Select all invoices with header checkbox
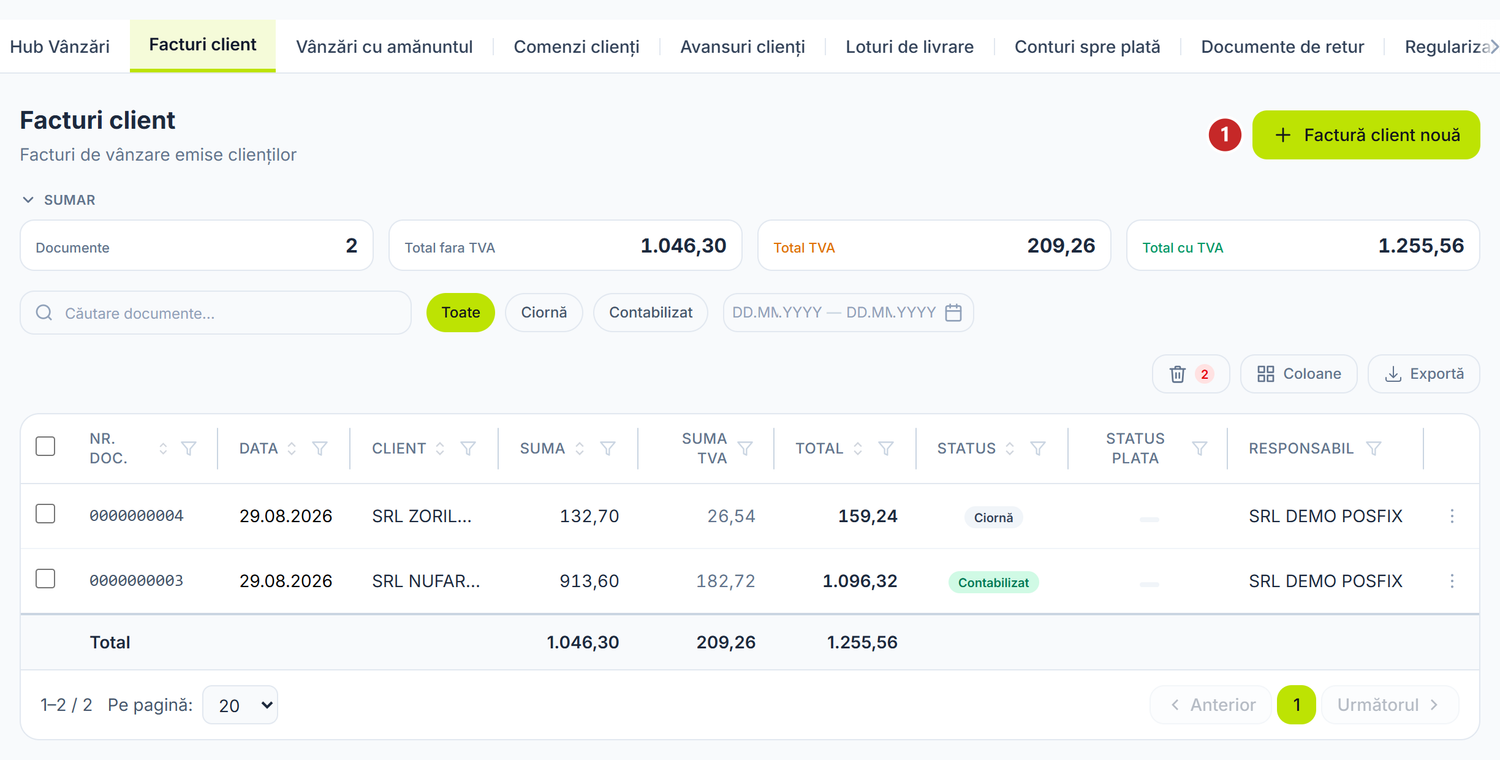 click(45, 446)
